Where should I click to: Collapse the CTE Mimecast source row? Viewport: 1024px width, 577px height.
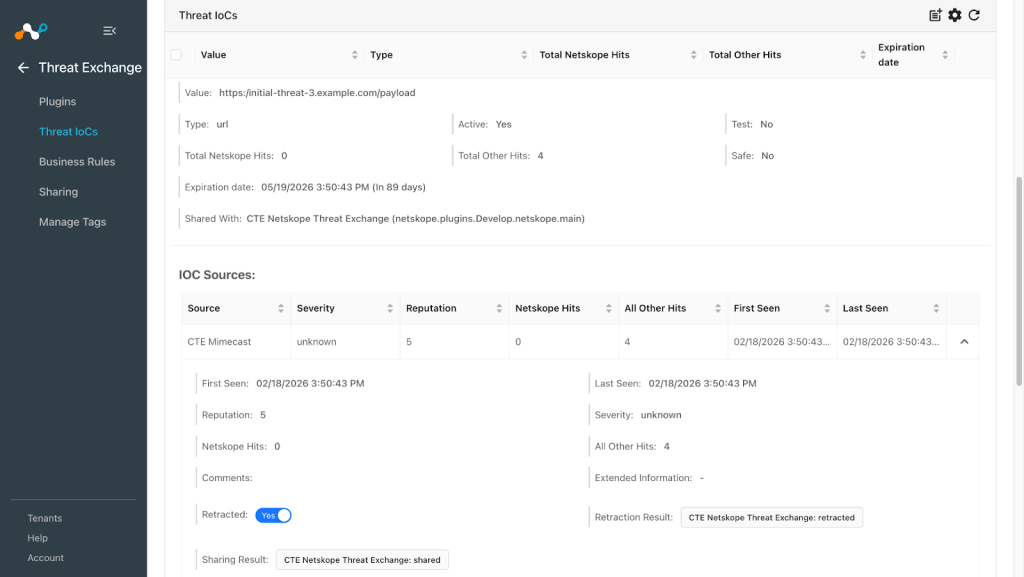click(x=964, y=341)
